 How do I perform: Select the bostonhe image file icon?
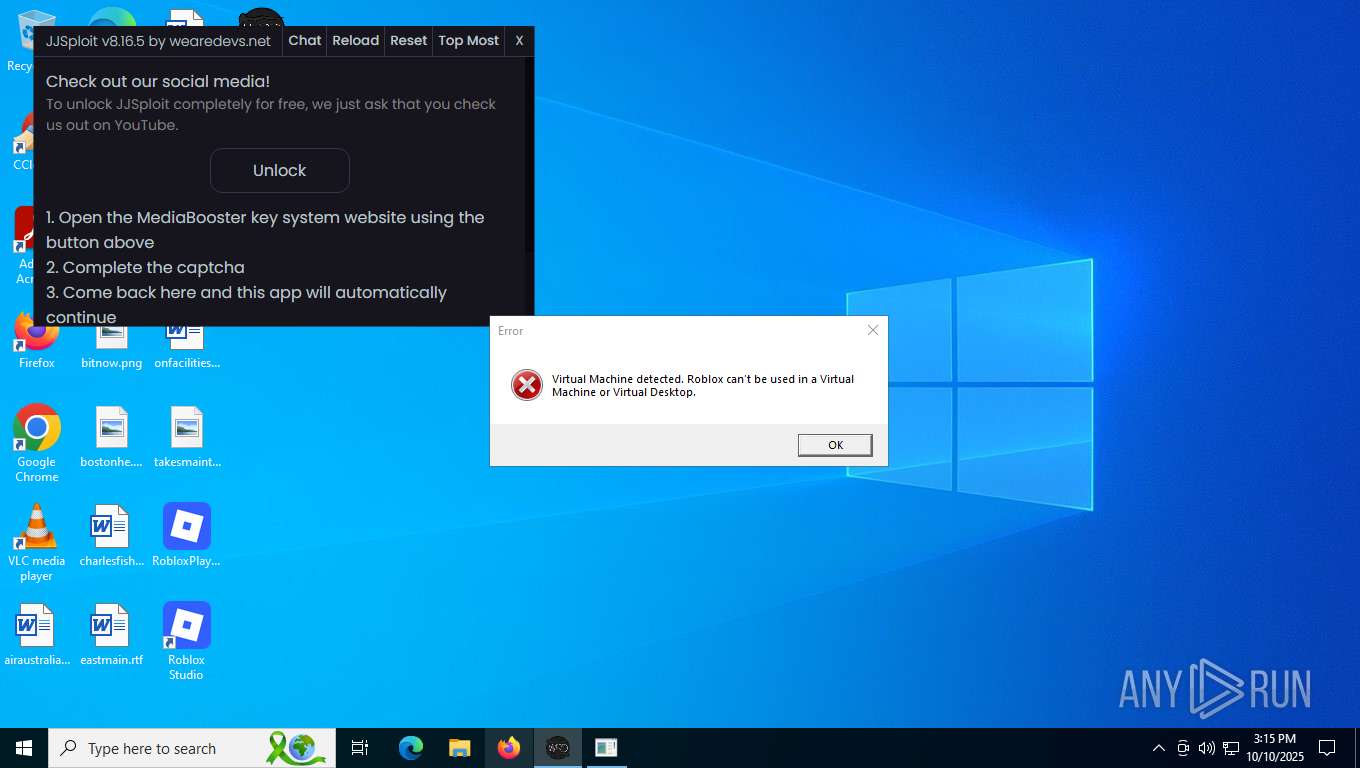(x=111, y=438)
